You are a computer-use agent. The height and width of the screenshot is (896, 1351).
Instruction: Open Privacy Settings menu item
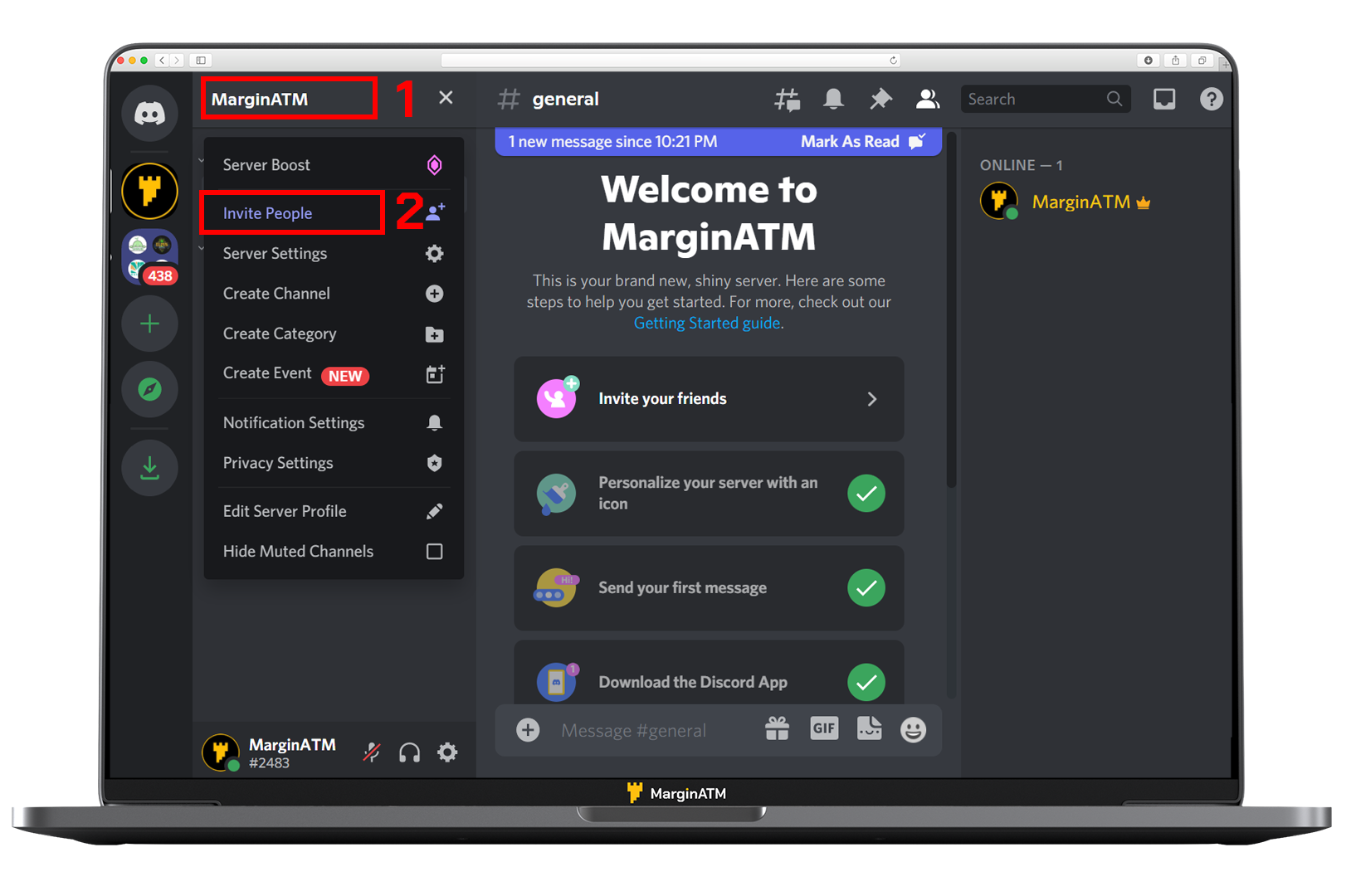click(333, 463)
